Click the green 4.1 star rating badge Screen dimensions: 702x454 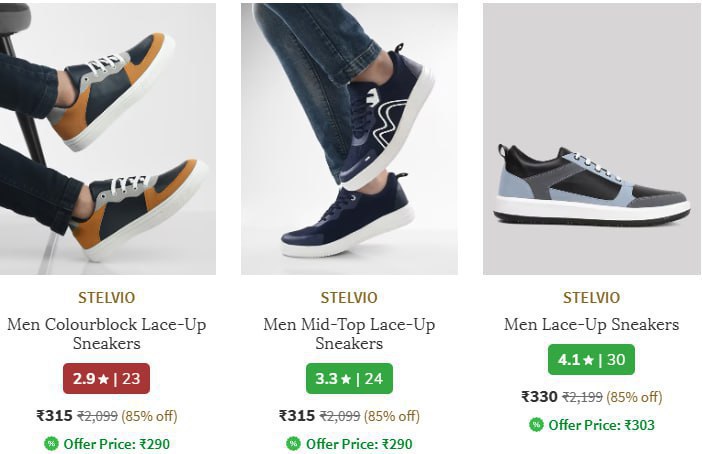(591, 360)
